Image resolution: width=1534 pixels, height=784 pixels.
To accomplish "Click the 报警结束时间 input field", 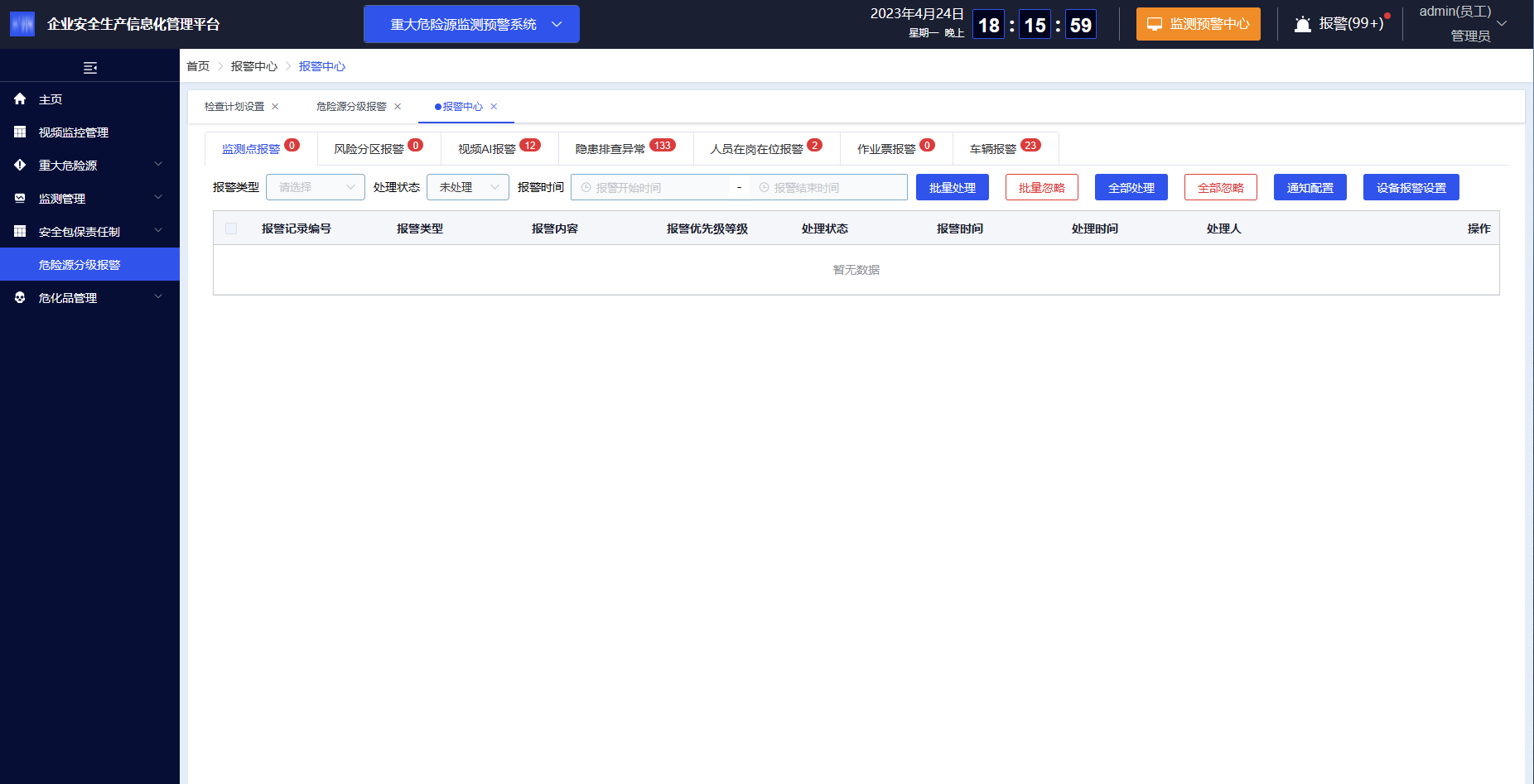I will click(x=828, y=188).
